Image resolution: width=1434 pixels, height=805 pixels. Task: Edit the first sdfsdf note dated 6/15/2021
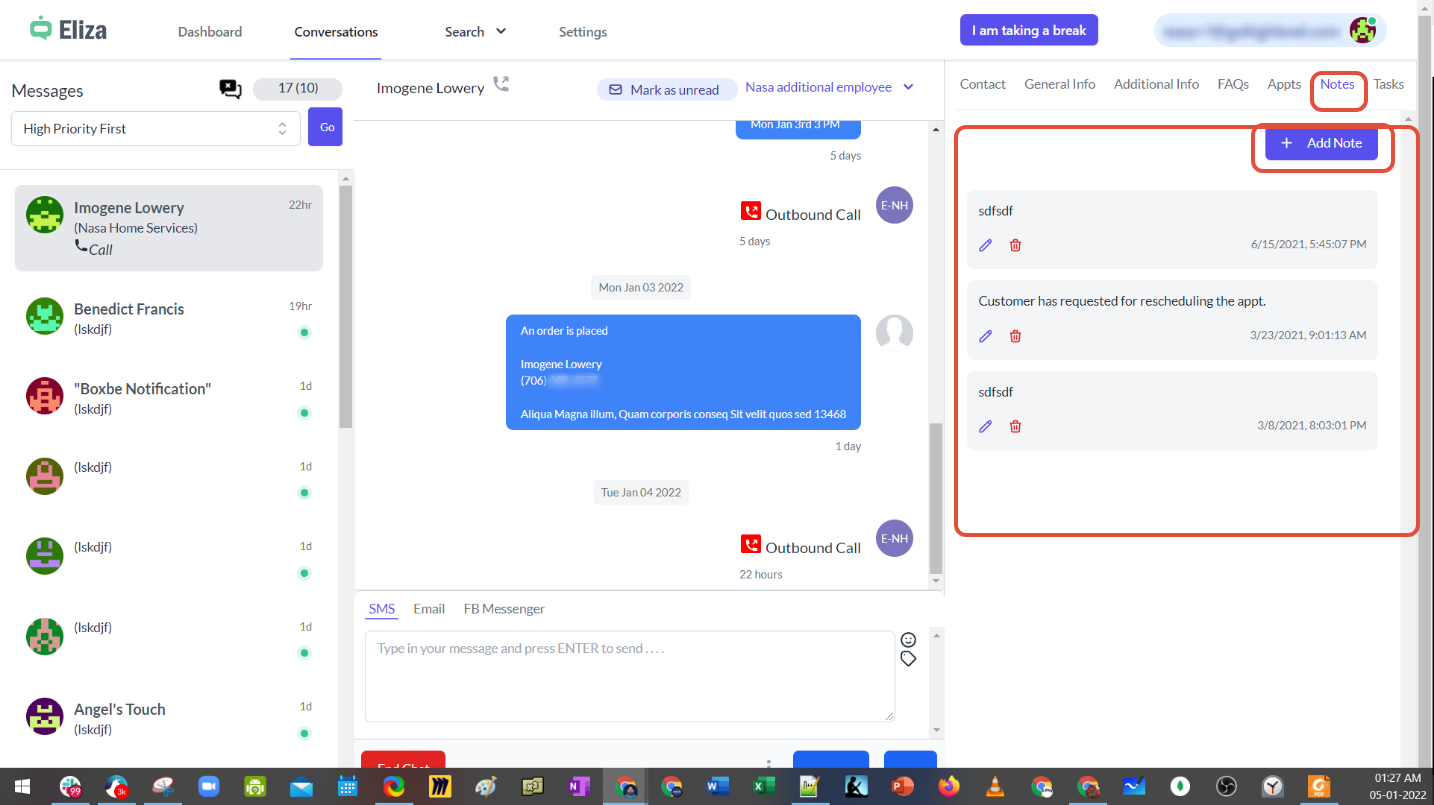986,245
